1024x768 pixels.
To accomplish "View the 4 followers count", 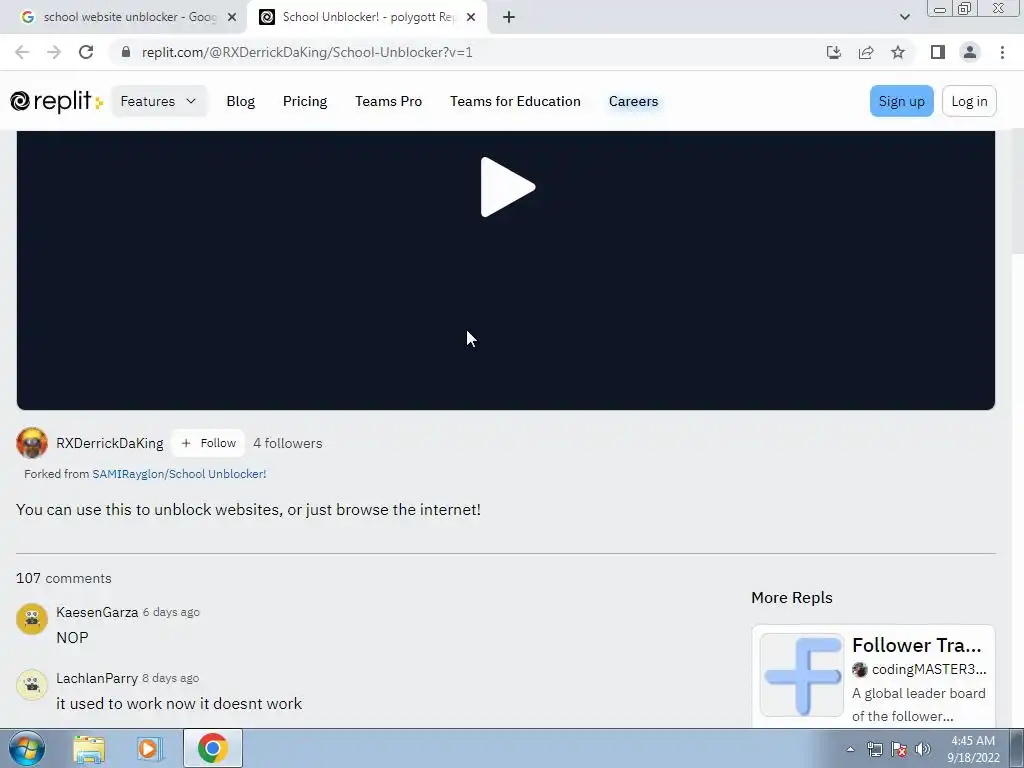I will click(x=287, y=443).
